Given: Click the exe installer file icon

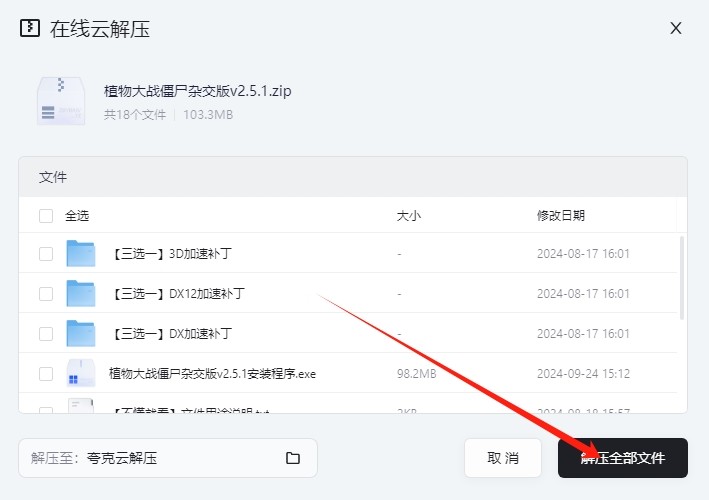Looking at the screenshot, I should [x=80, y=373].
